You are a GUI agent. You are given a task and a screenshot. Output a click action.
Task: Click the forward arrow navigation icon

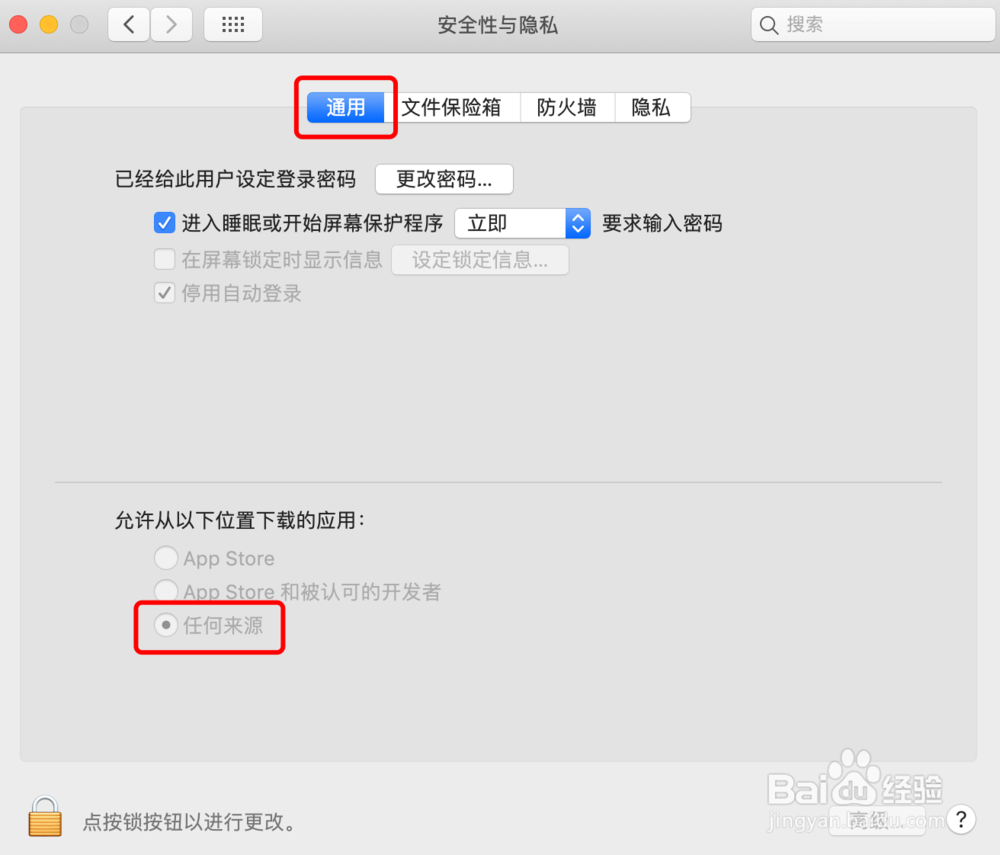point(171,25)
